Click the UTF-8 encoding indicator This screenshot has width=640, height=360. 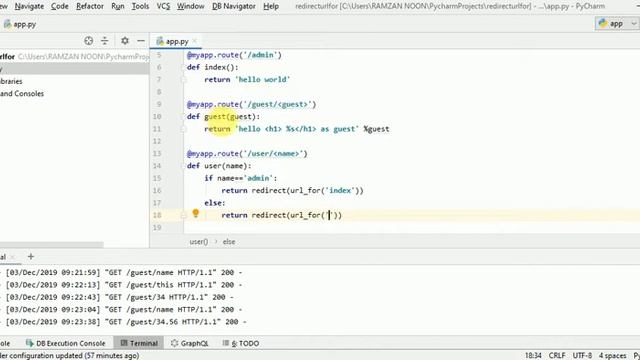(x=582, y=356)
